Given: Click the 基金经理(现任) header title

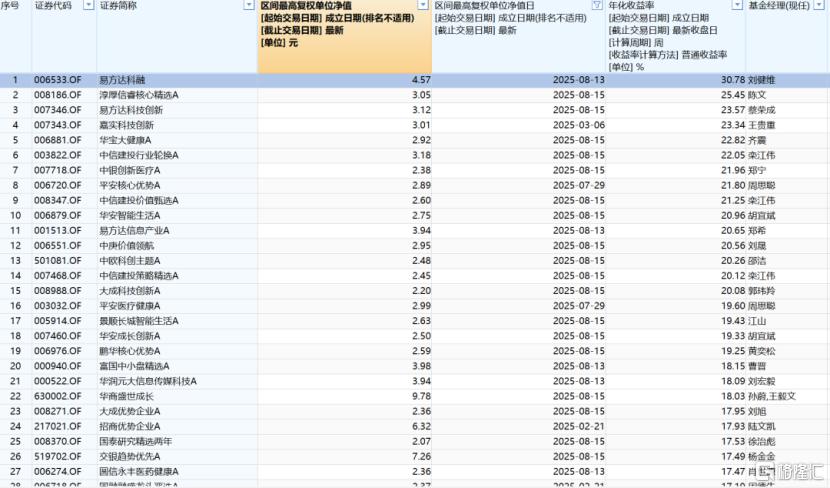Looking at the screenshot, I should tap(779, 5).
